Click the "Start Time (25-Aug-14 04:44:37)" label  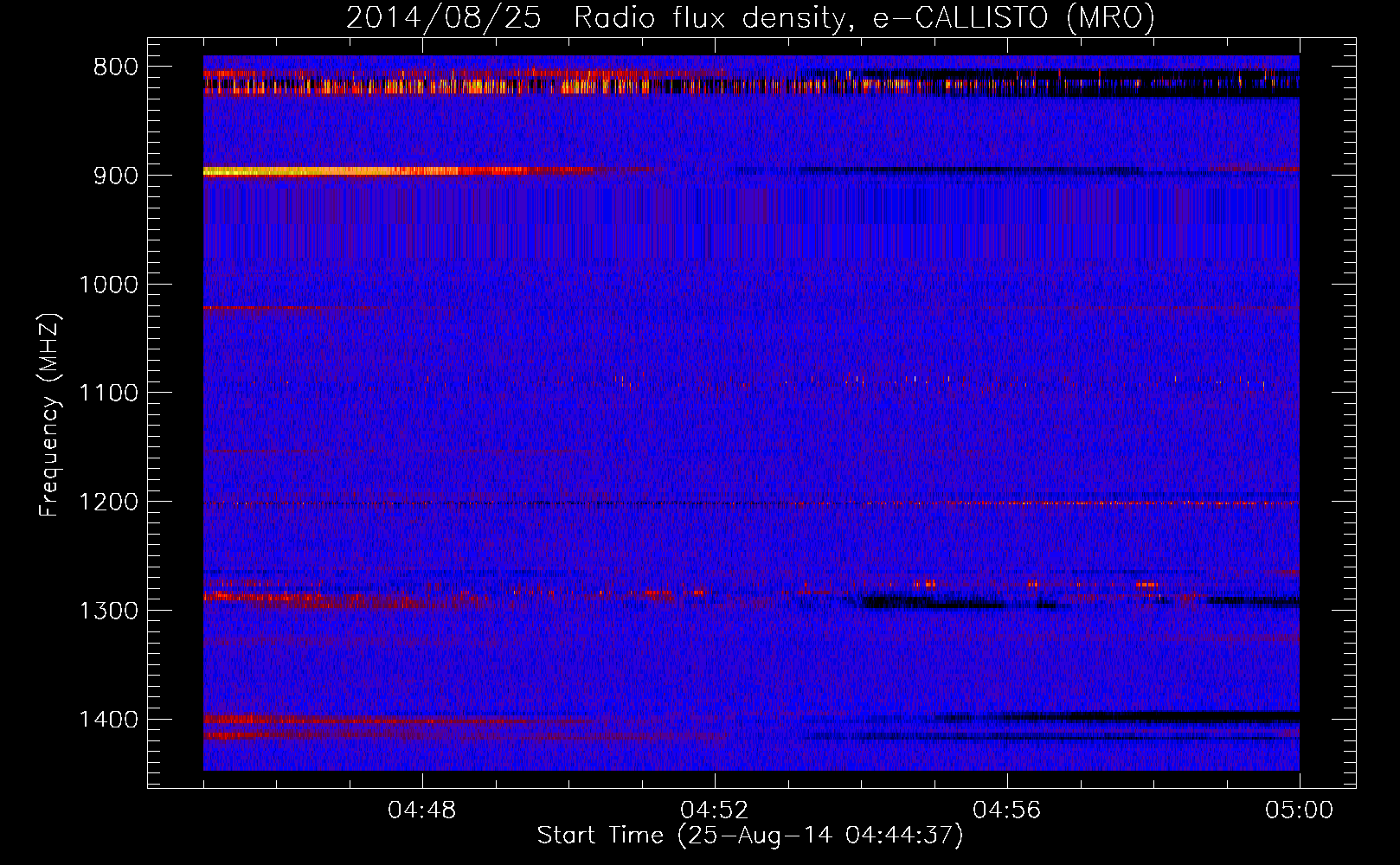pos(750,836)
